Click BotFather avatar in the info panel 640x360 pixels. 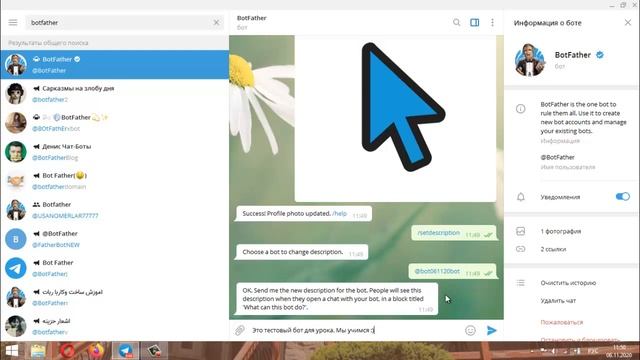tap(529, 60)
